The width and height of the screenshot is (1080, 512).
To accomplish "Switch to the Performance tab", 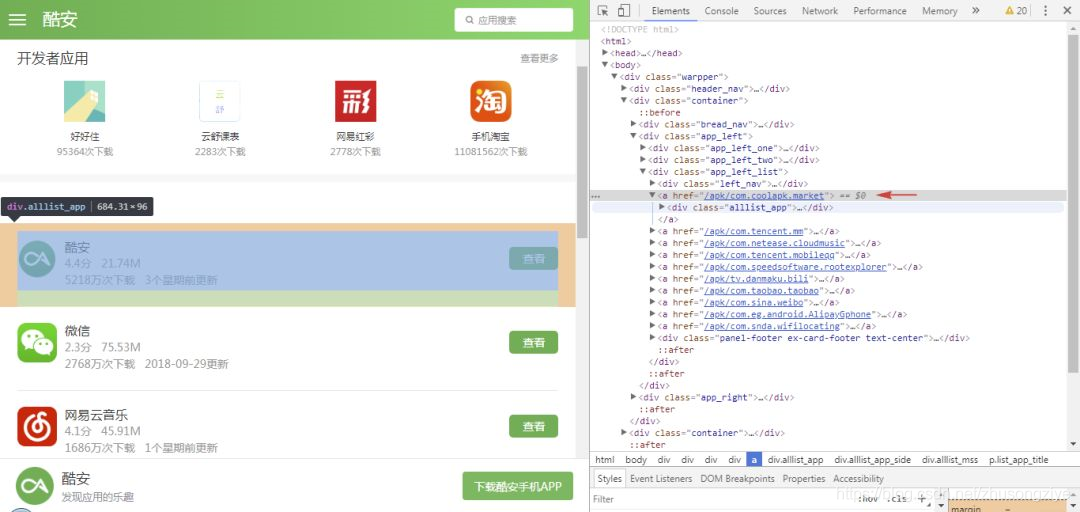I will pyautogui.click(x=880, y=10).
